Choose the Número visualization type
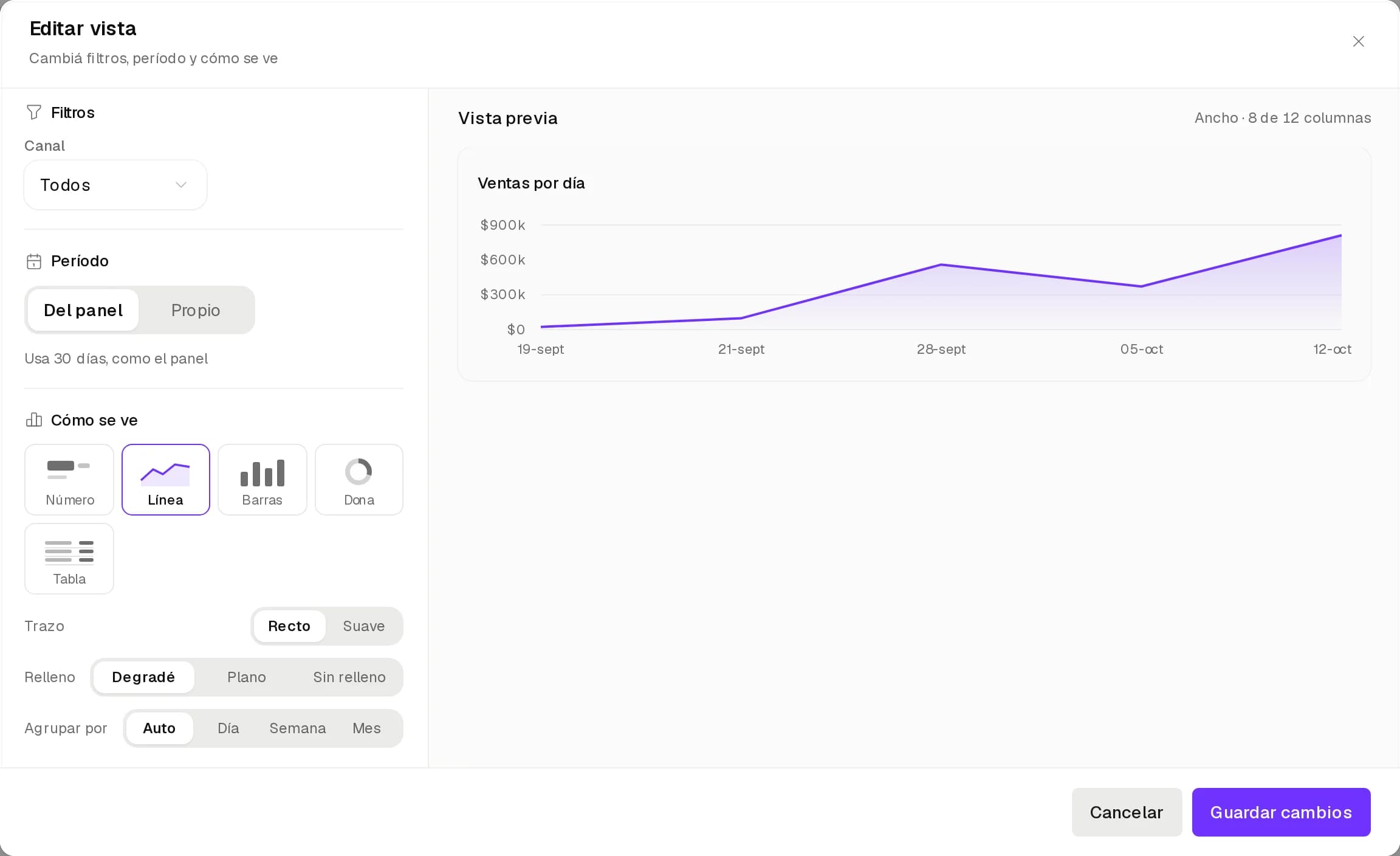The image size is (1400, 856). point(69,480)
